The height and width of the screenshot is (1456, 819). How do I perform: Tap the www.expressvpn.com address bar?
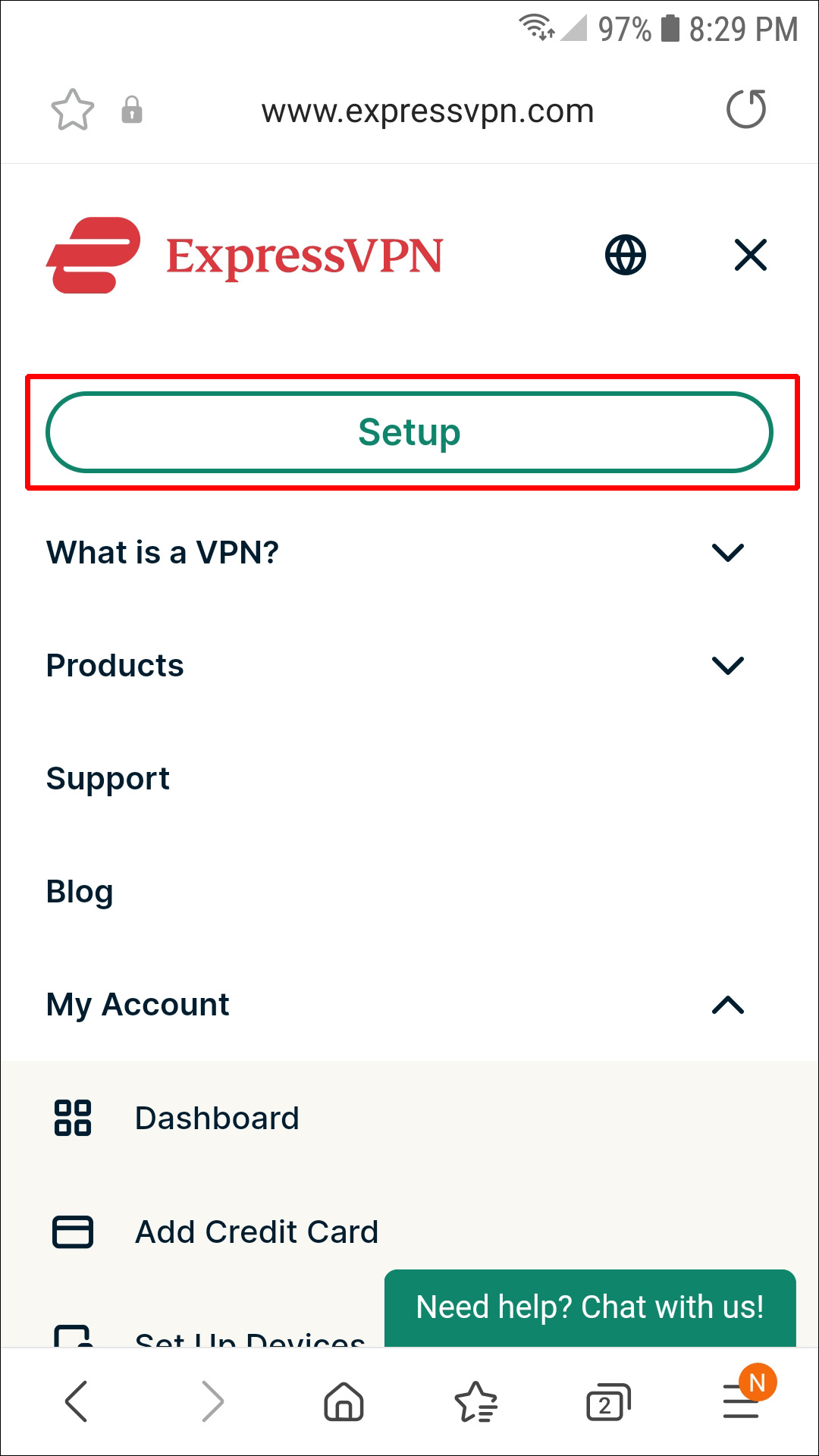428,111
